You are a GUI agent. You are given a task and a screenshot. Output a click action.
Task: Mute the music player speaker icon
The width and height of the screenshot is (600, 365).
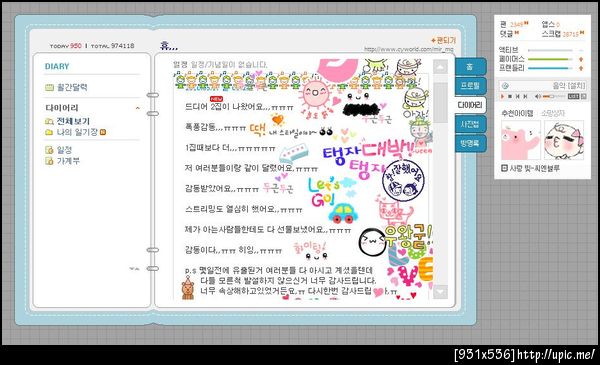click(537, 96)
